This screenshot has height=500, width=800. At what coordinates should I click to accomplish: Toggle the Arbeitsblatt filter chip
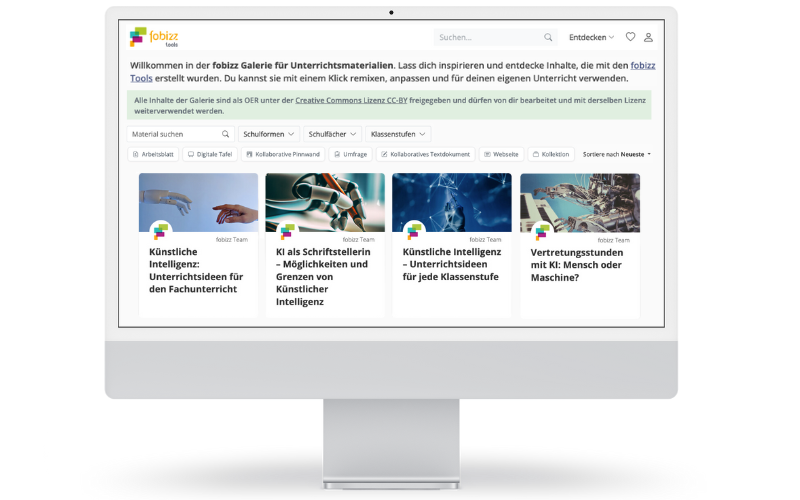click(153, 155)
